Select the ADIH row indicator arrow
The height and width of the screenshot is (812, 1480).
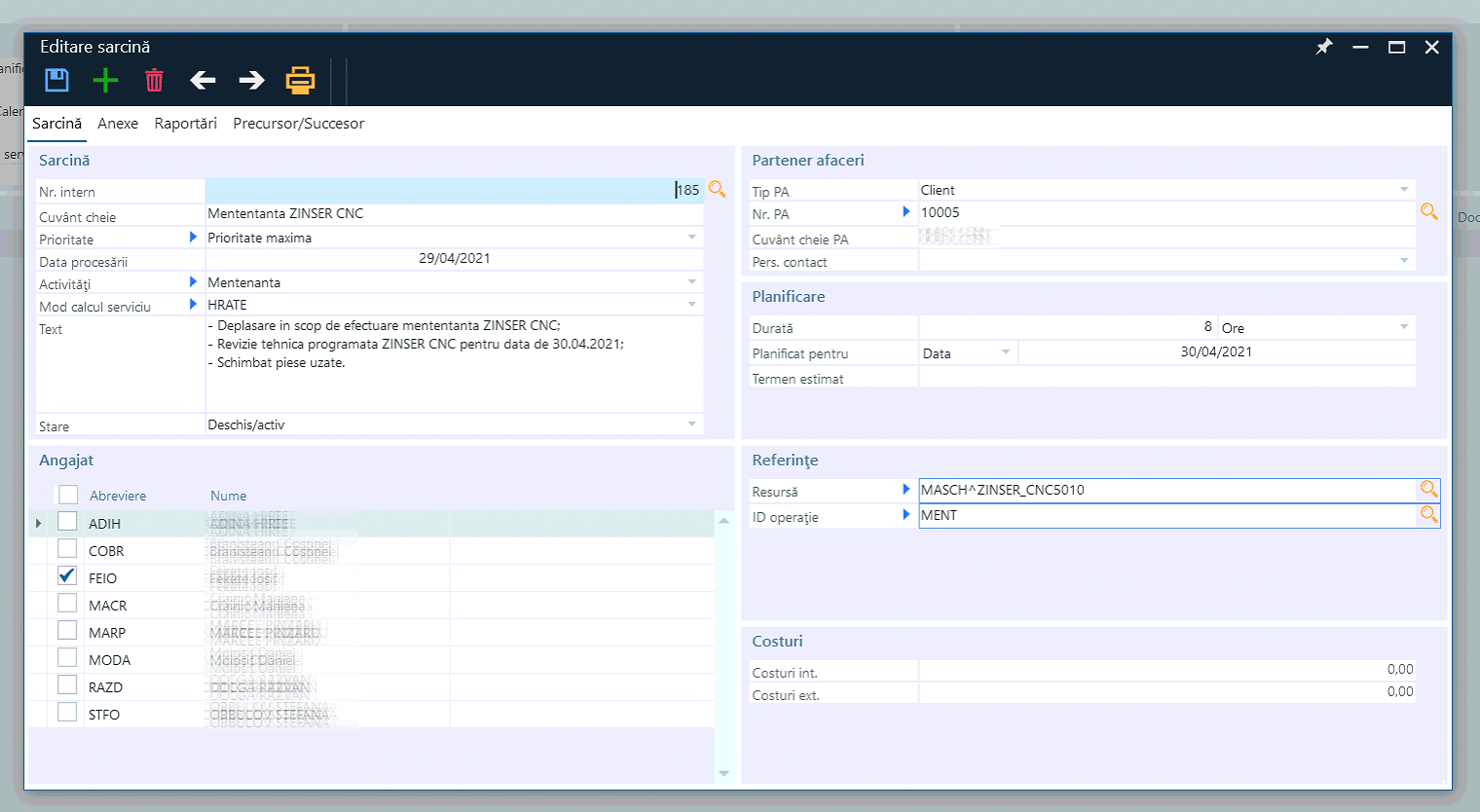39,524
